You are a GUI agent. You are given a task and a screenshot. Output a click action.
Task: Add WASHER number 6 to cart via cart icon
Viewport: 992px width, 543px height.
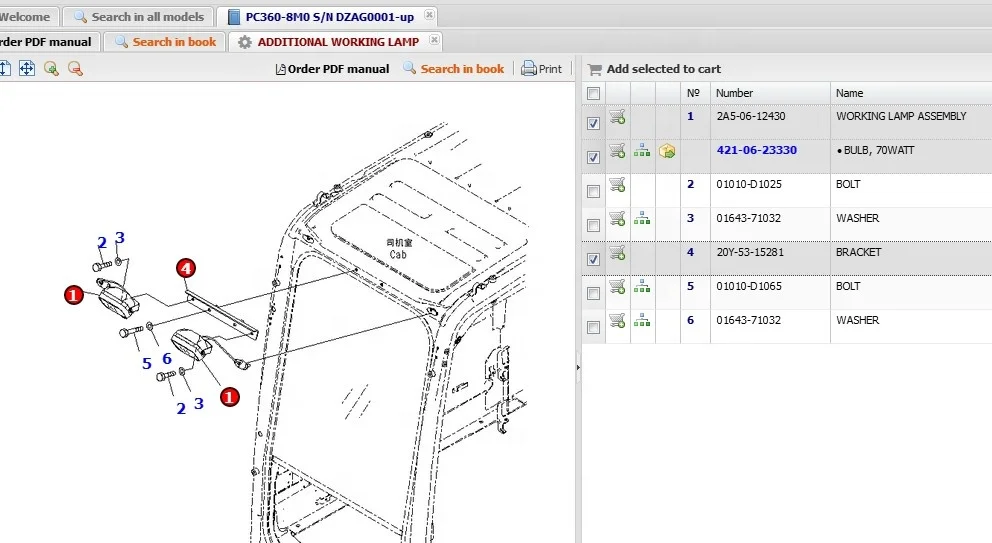[x=617, y=321]
